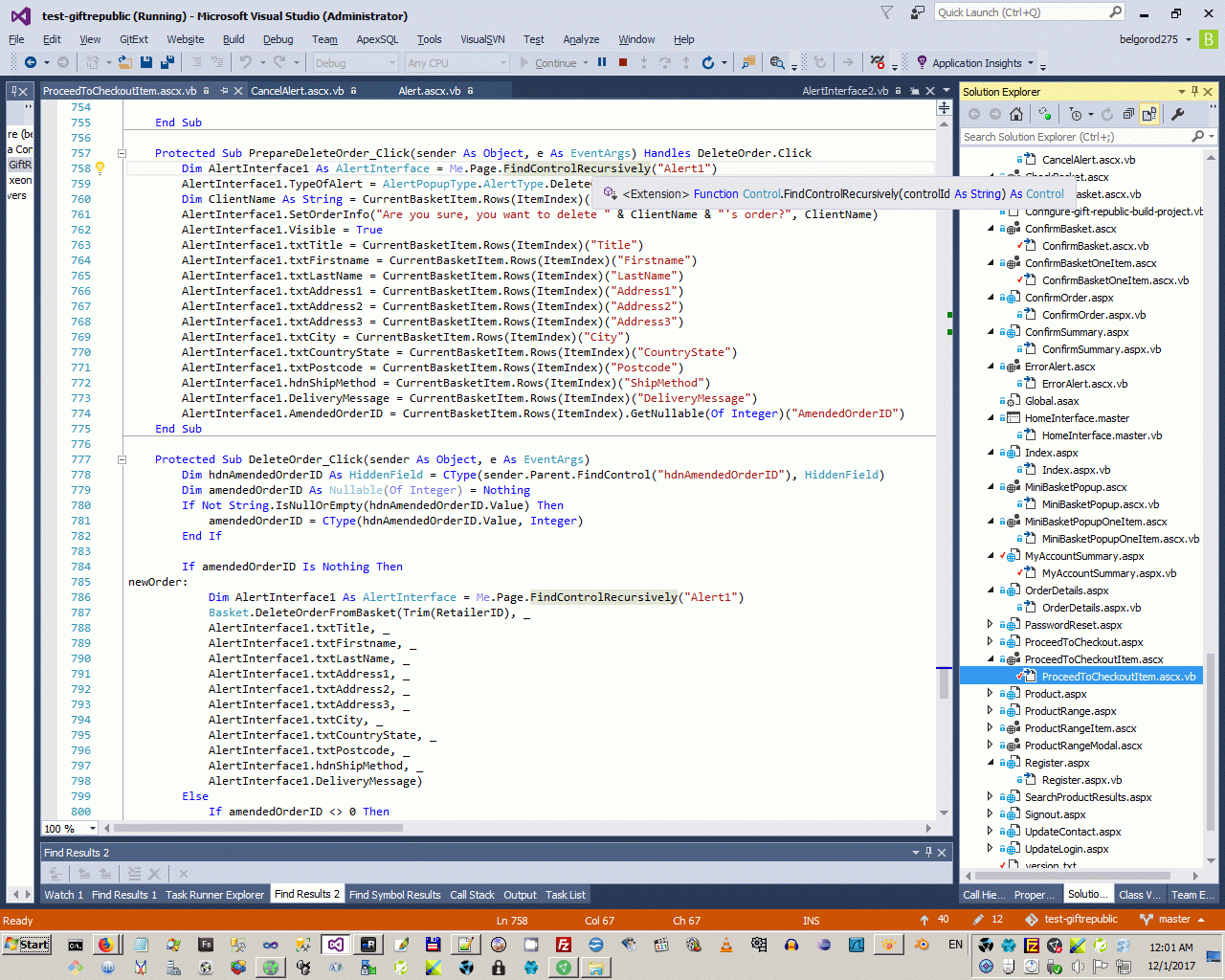The height and width of the screenshot is (980, 1225).
Task: Click the Save All toolbar icon
Action: click(167, 62)
